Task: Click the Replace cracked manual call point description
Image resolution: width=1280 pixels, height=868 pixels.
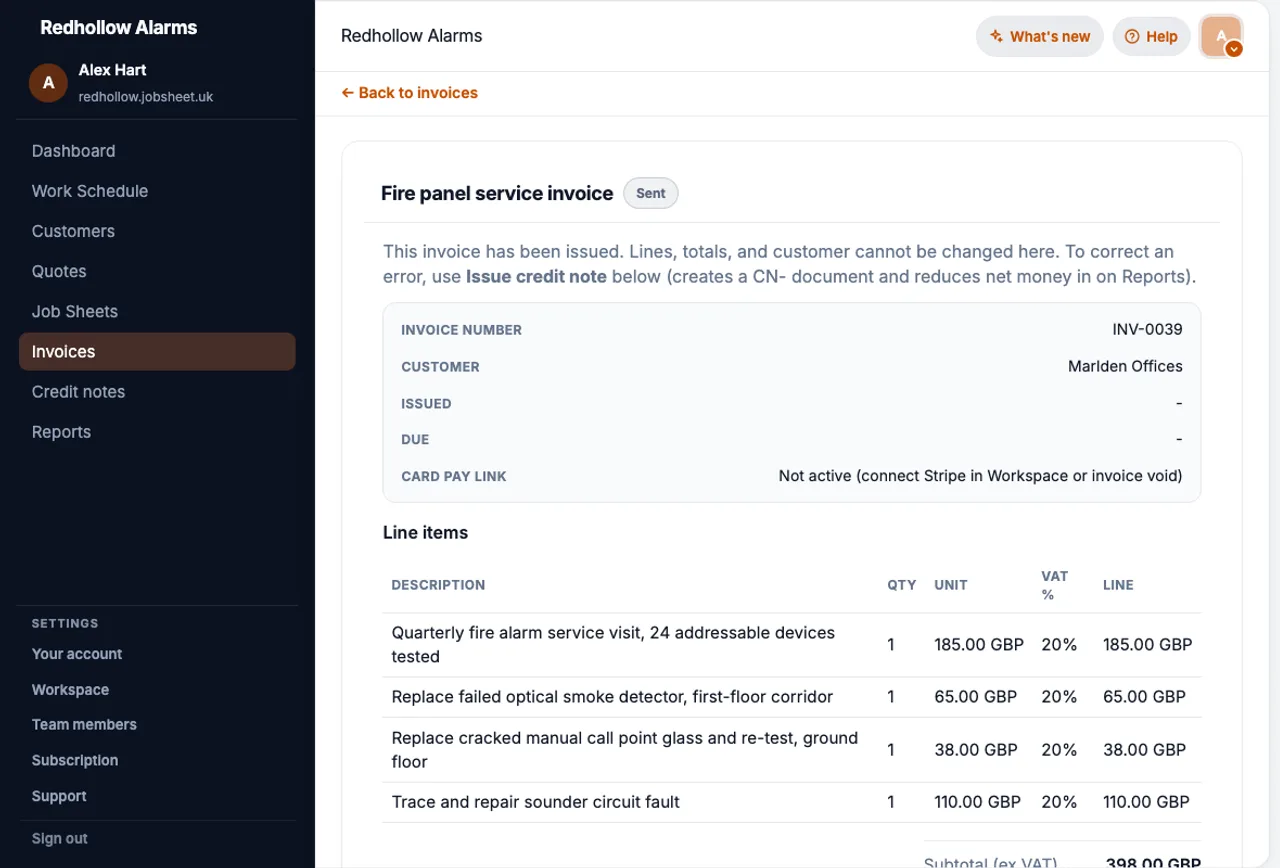Action: point(625,750)
